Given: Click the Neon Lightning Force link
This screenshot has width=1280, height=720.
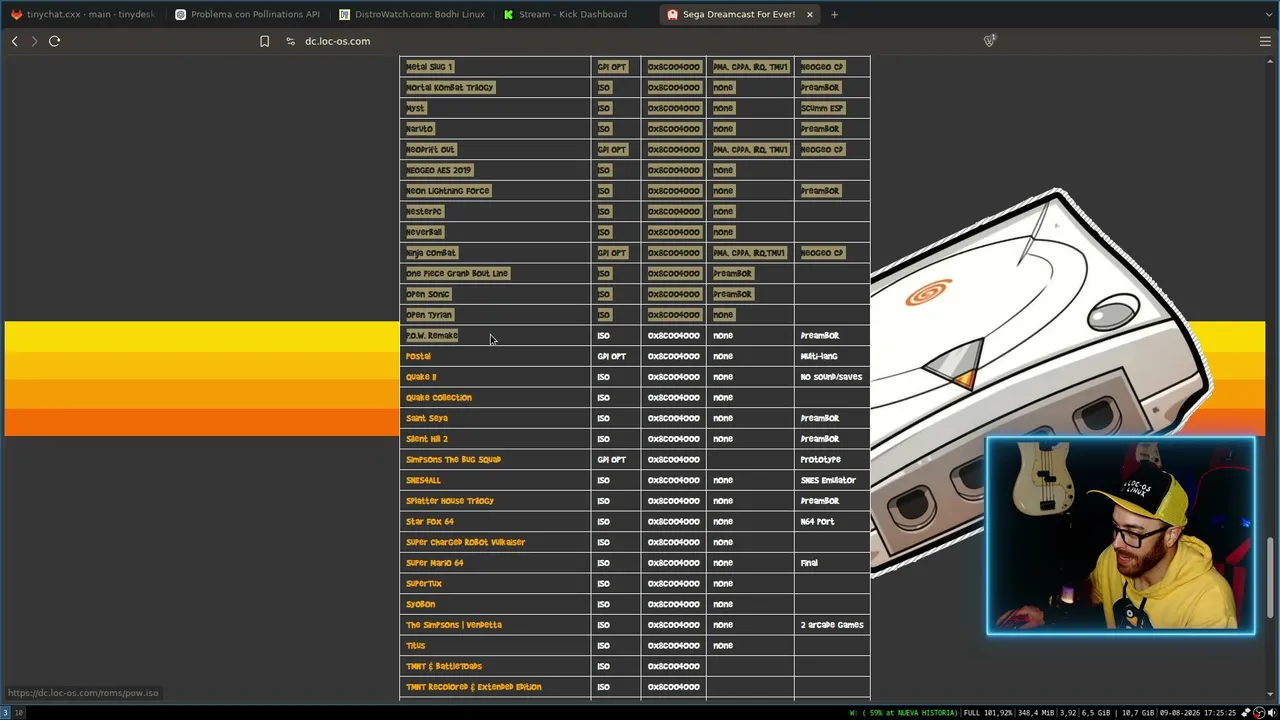Looking at the screenshot, I should pyautogui.click(x=448, y=191).
